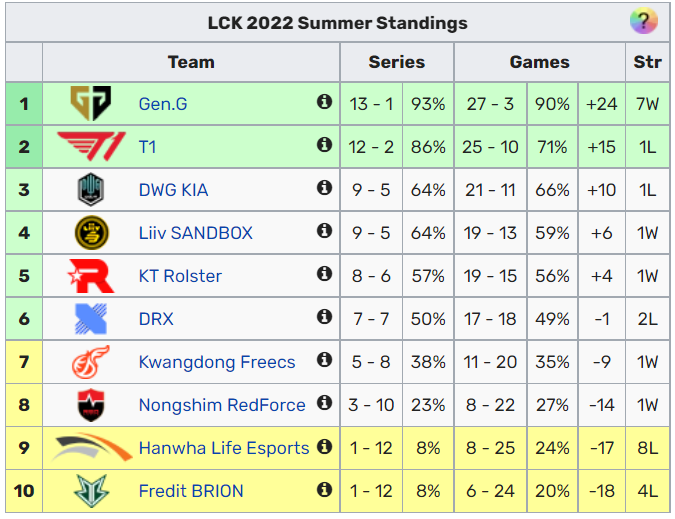The height and width of the screenshot is (519, 675).
Task: Click the KT Rolster logo
Action: pos(91,276)
